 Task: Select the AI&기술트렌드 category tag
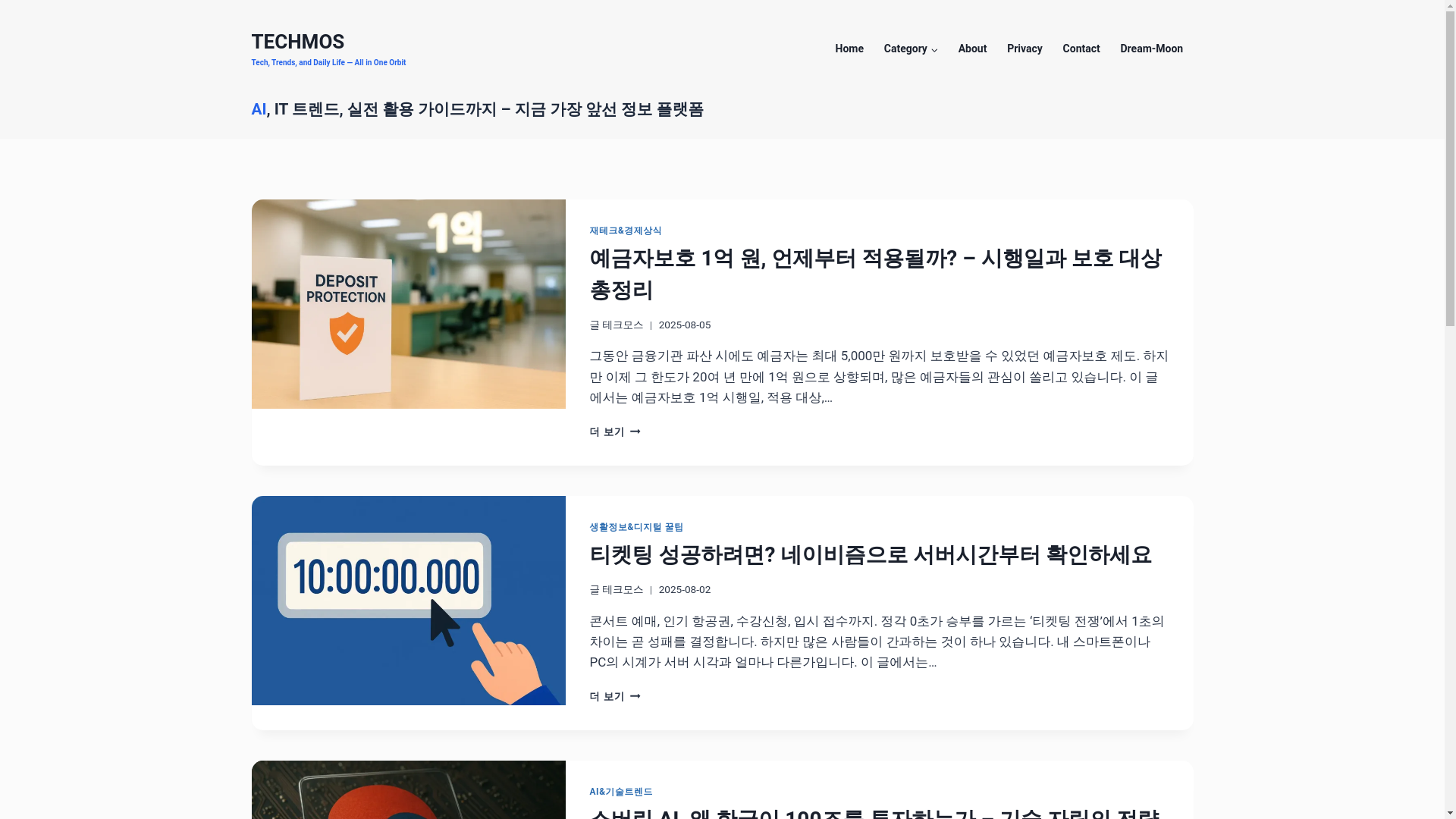tap(620, 792)
